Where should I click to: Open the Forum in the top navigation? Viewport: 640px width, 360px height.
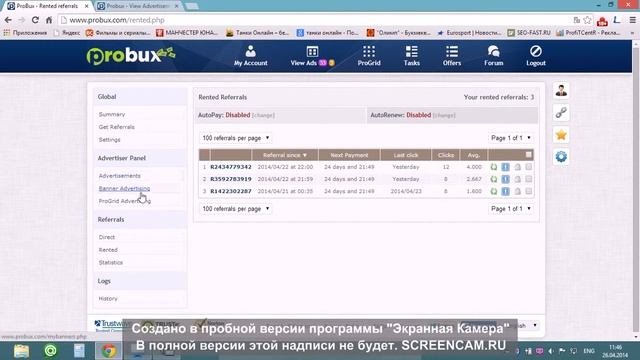tap(493, 56)
